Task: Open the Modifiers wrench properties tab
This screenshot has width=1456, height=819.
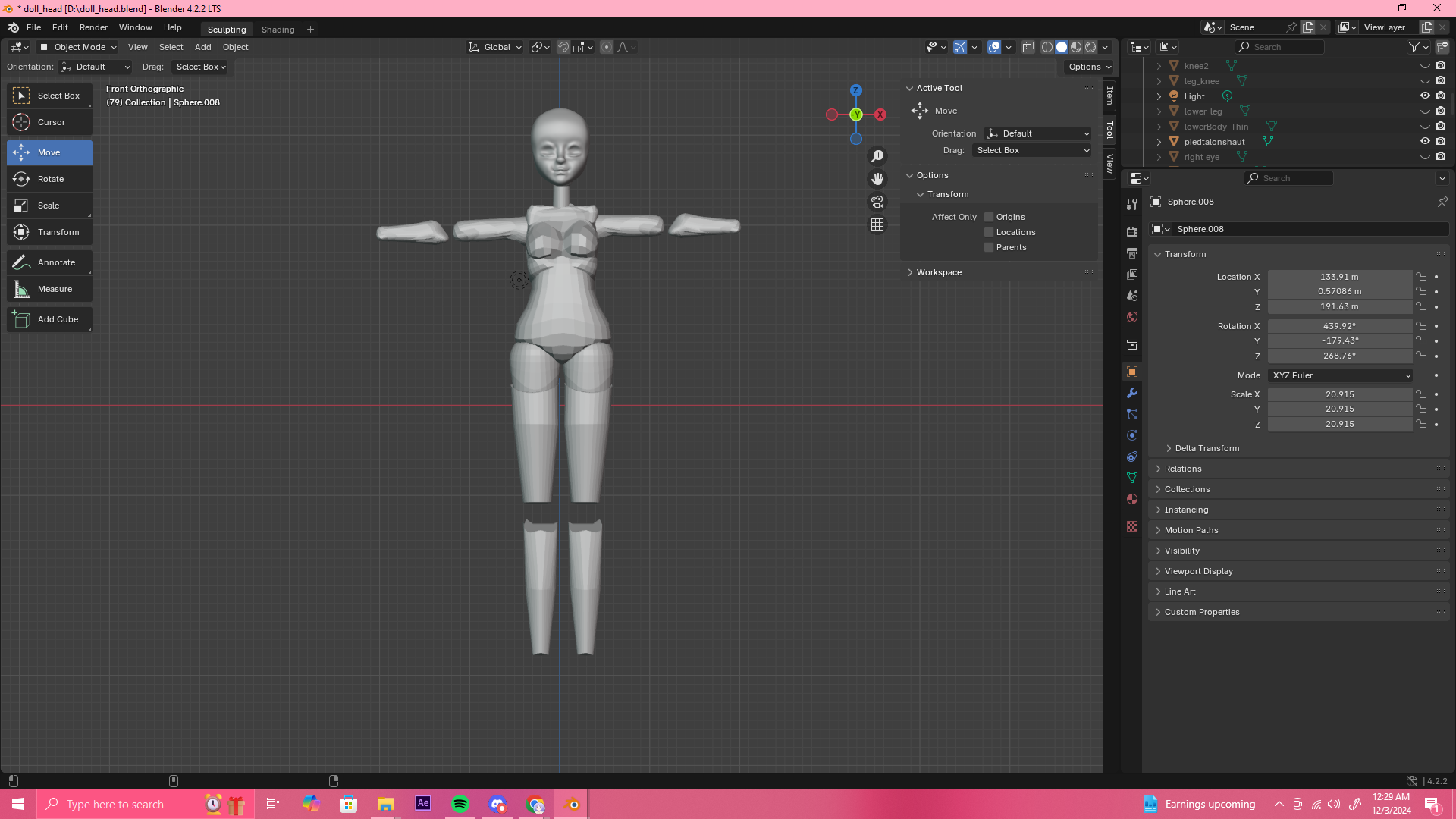Action: point(1132,393)
